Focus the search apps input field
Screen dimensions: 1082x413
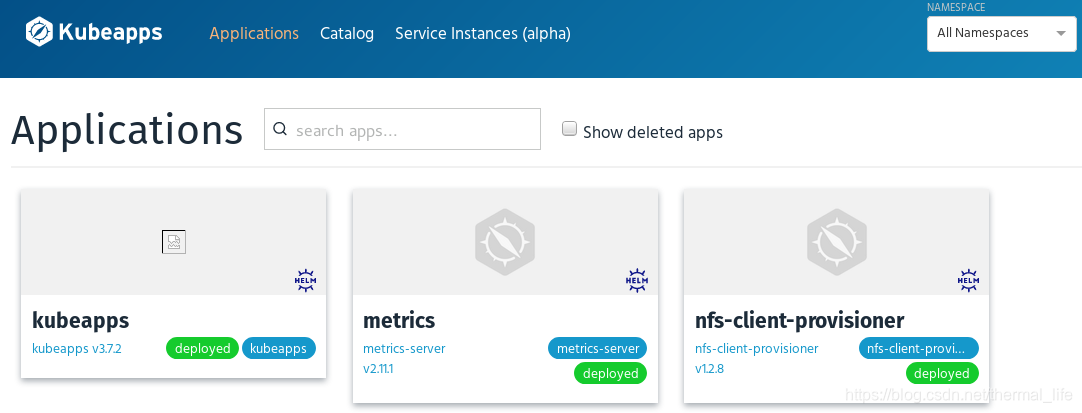pyautogui.click(x=402, y=129)
